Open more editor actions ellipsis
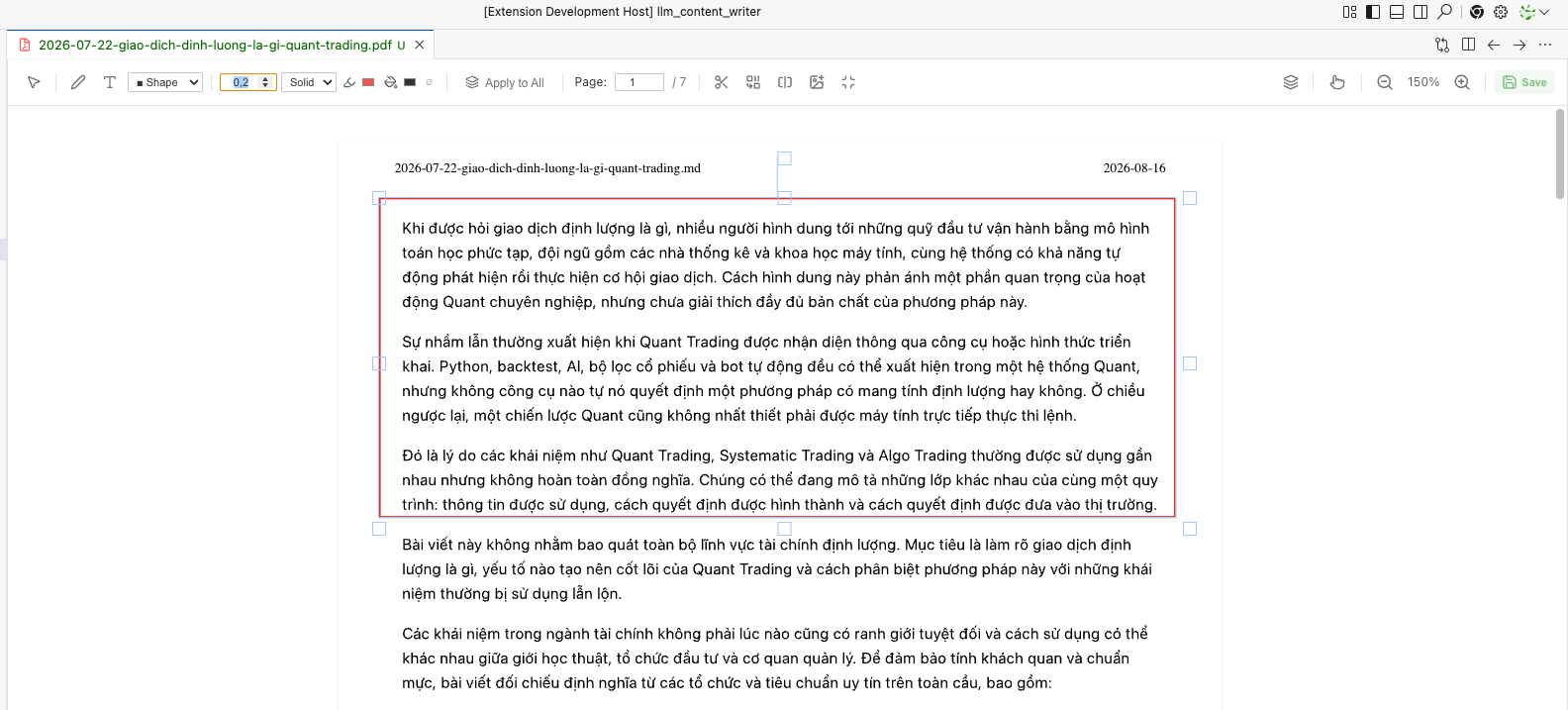 [x=1545, y=45]
